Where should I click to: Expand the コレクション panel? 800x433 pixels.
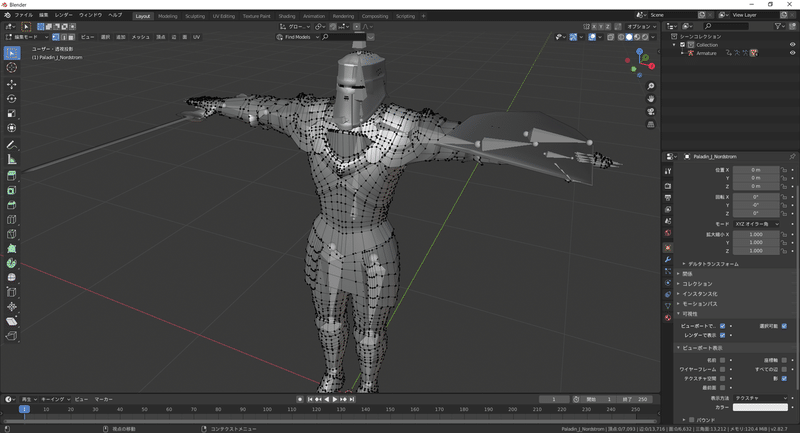click(x=697, y=284)
